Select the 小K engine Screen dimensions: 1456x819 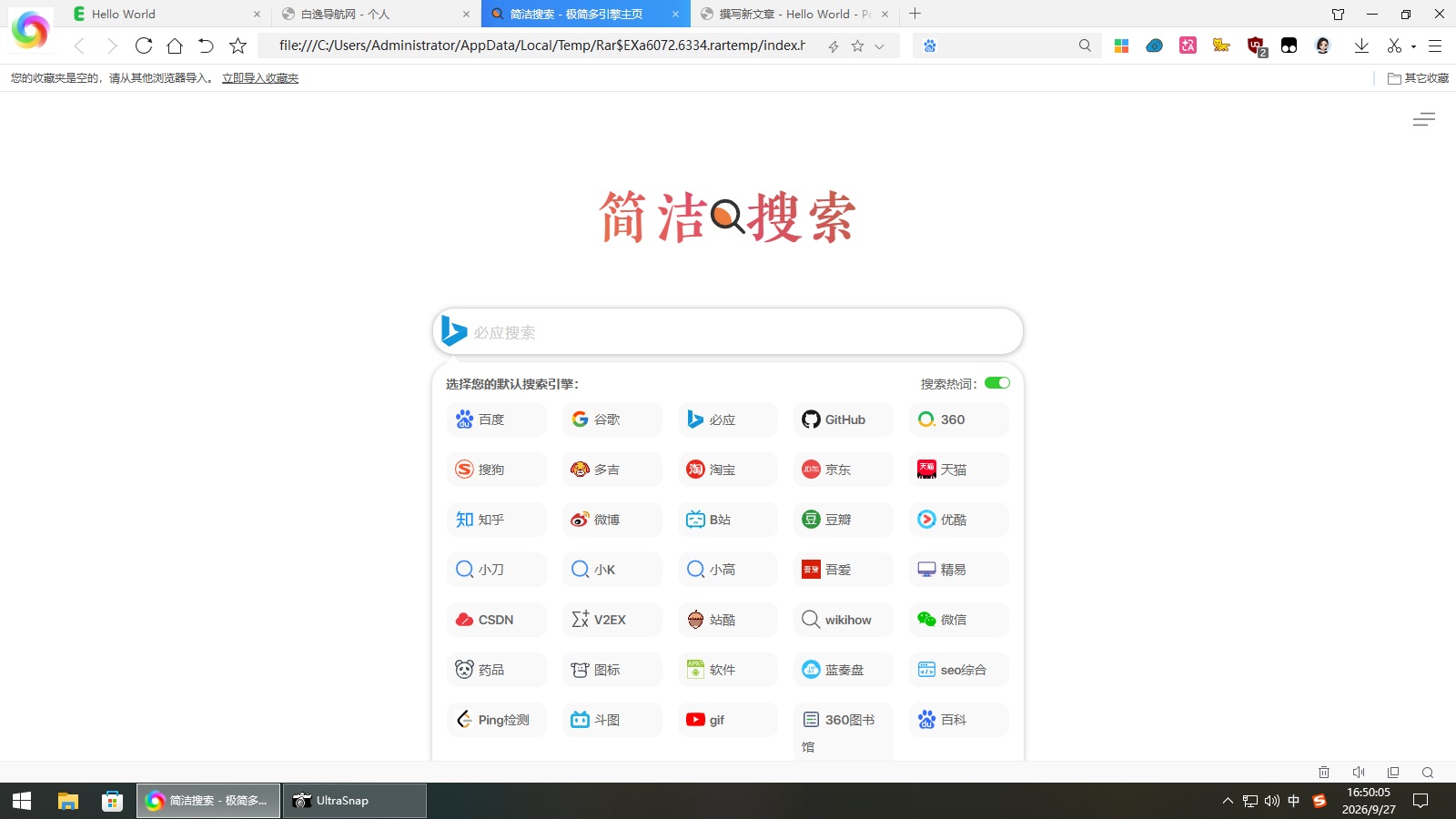(x=612, y=570)
